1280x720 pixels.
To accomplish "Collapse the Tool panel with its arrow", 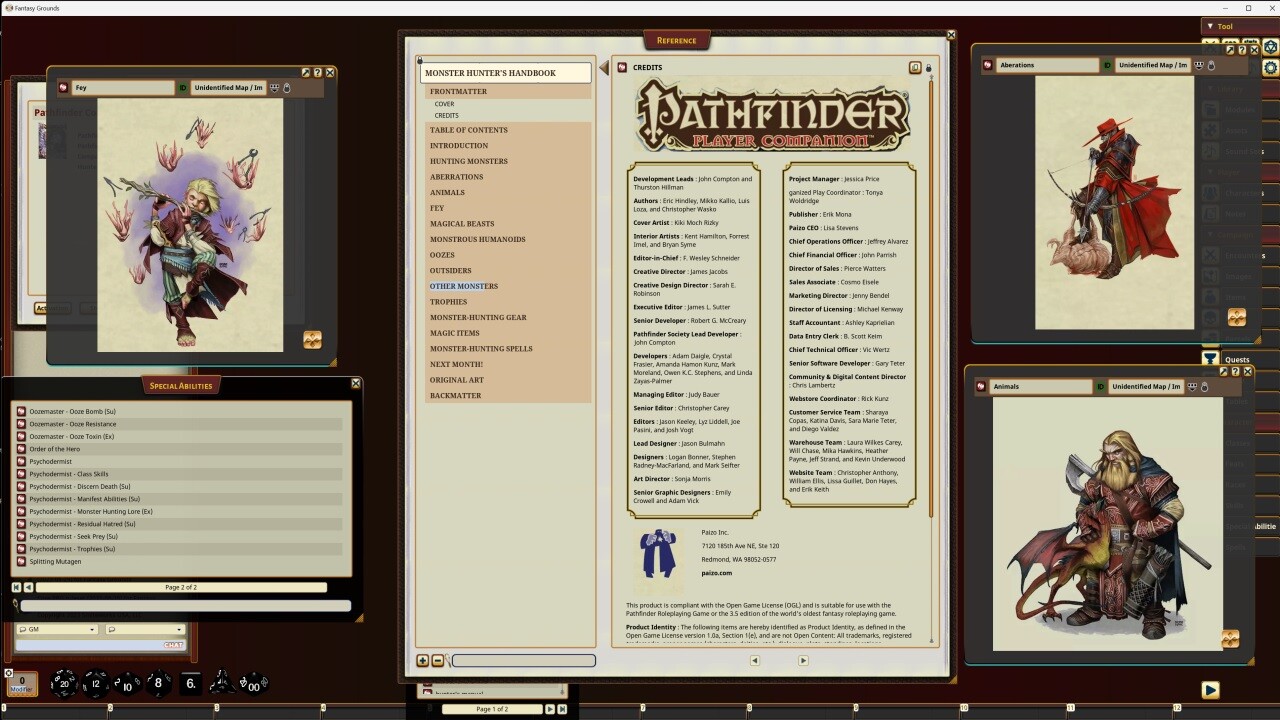I will coord(1209,26).
